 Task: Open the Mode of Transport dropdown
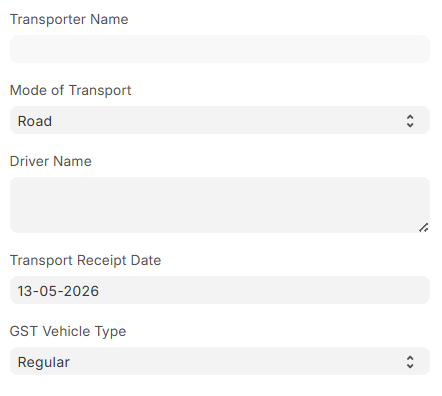point(220,120)
